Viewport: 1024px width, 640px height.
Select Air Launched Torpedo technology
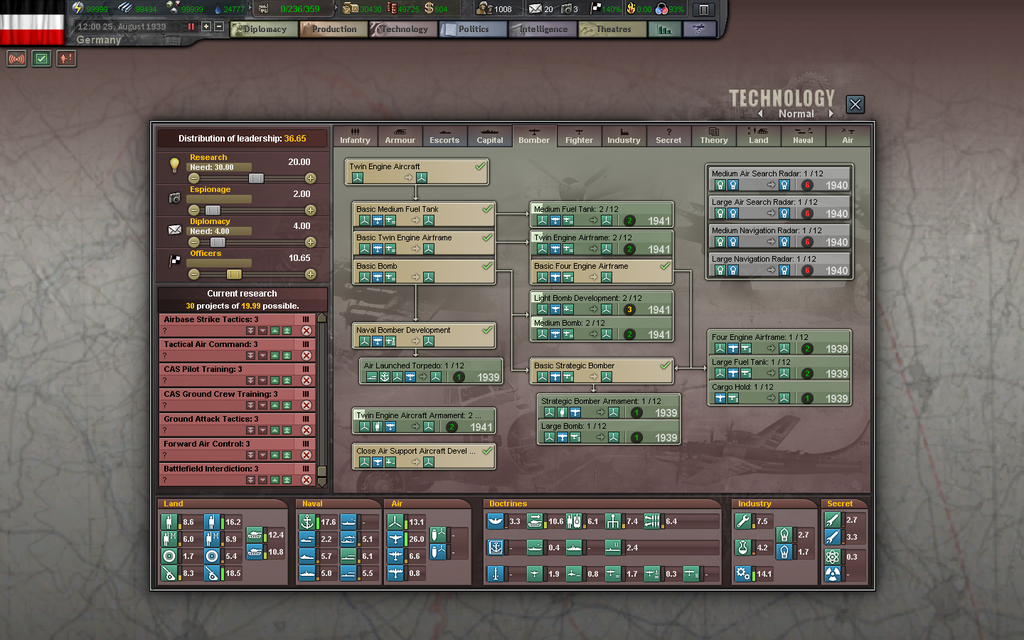431,372
